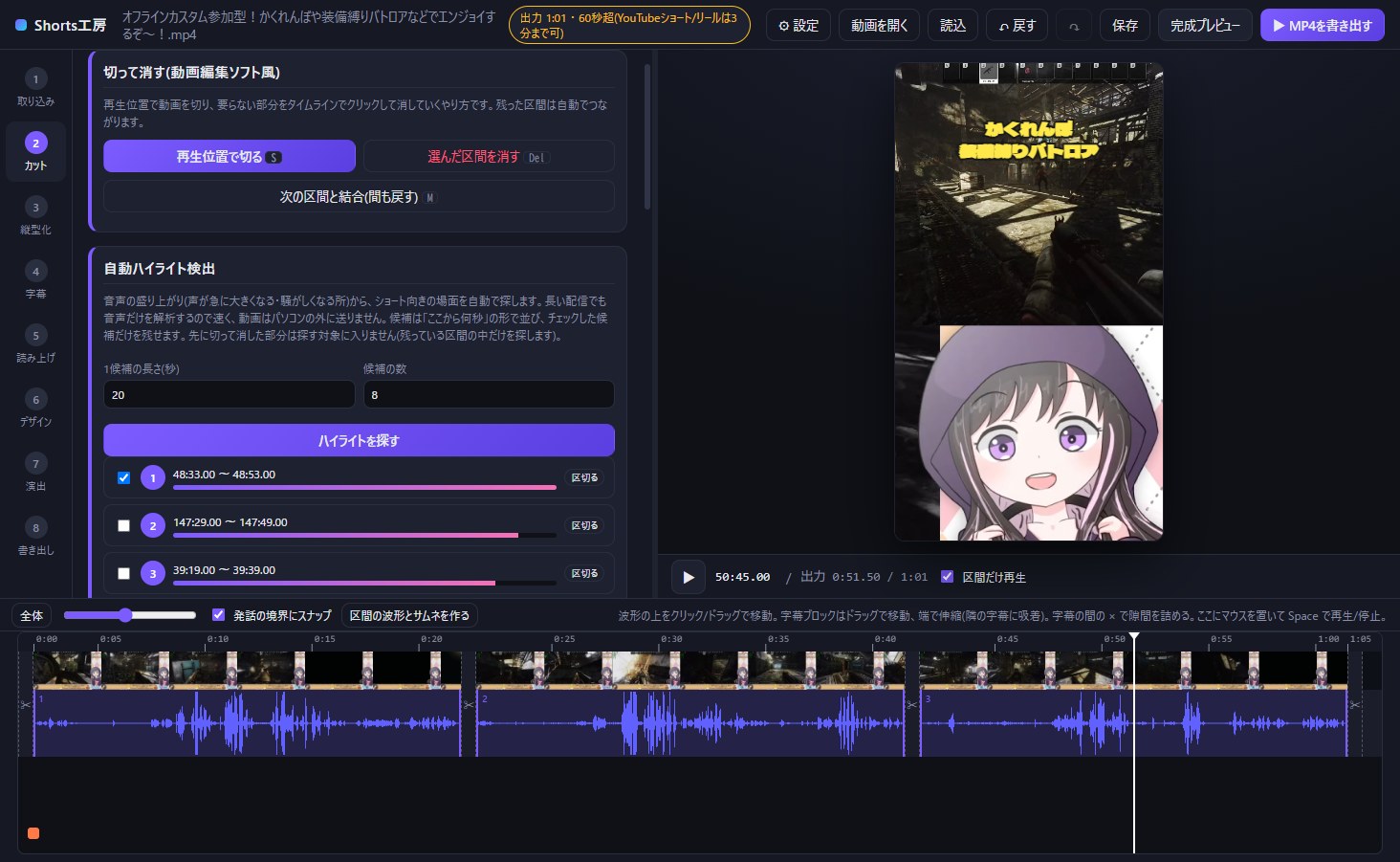
Task: Check highlight candidate 39:19.00 checkbox
Action: [x=123, y=573]
